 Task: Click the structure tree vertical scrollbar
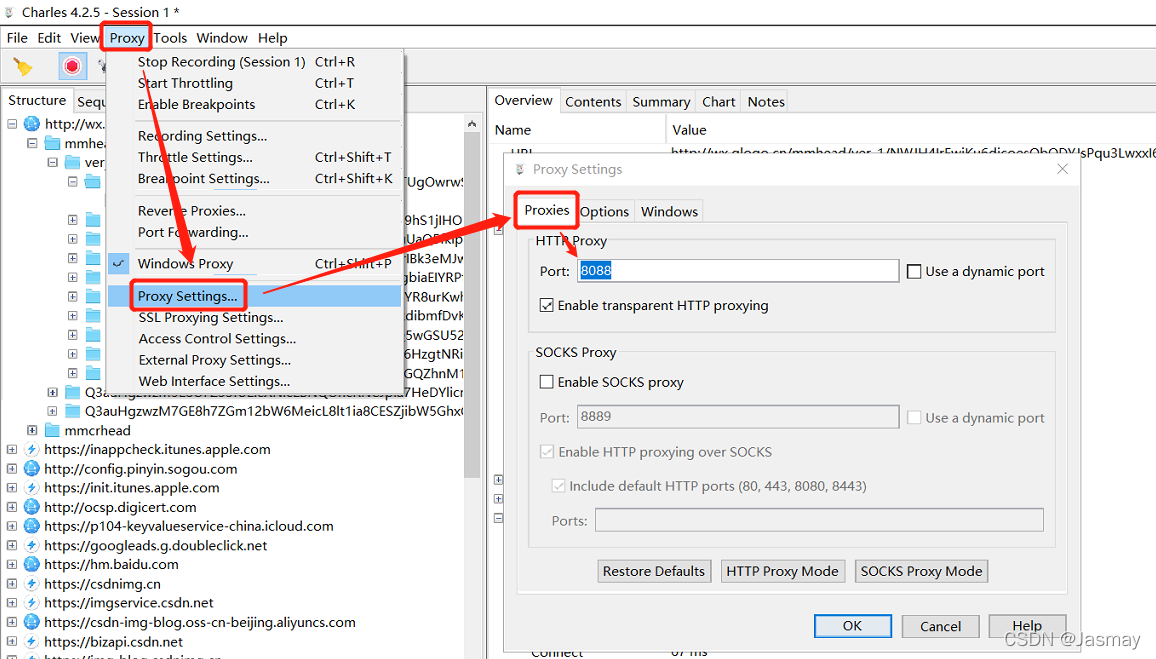(472, 304)
